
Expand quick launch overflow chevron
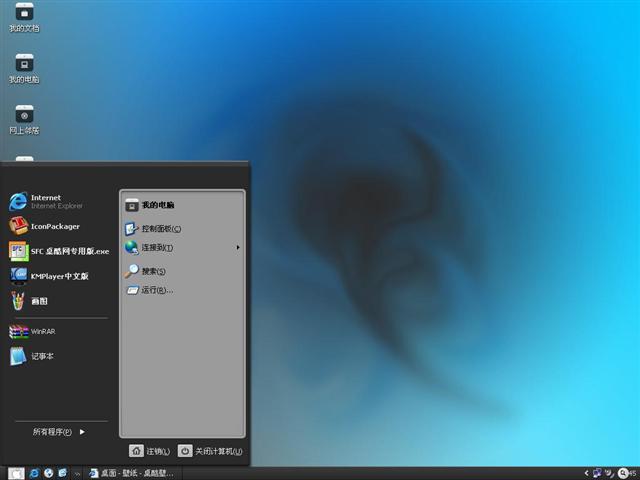click(77, 474)
